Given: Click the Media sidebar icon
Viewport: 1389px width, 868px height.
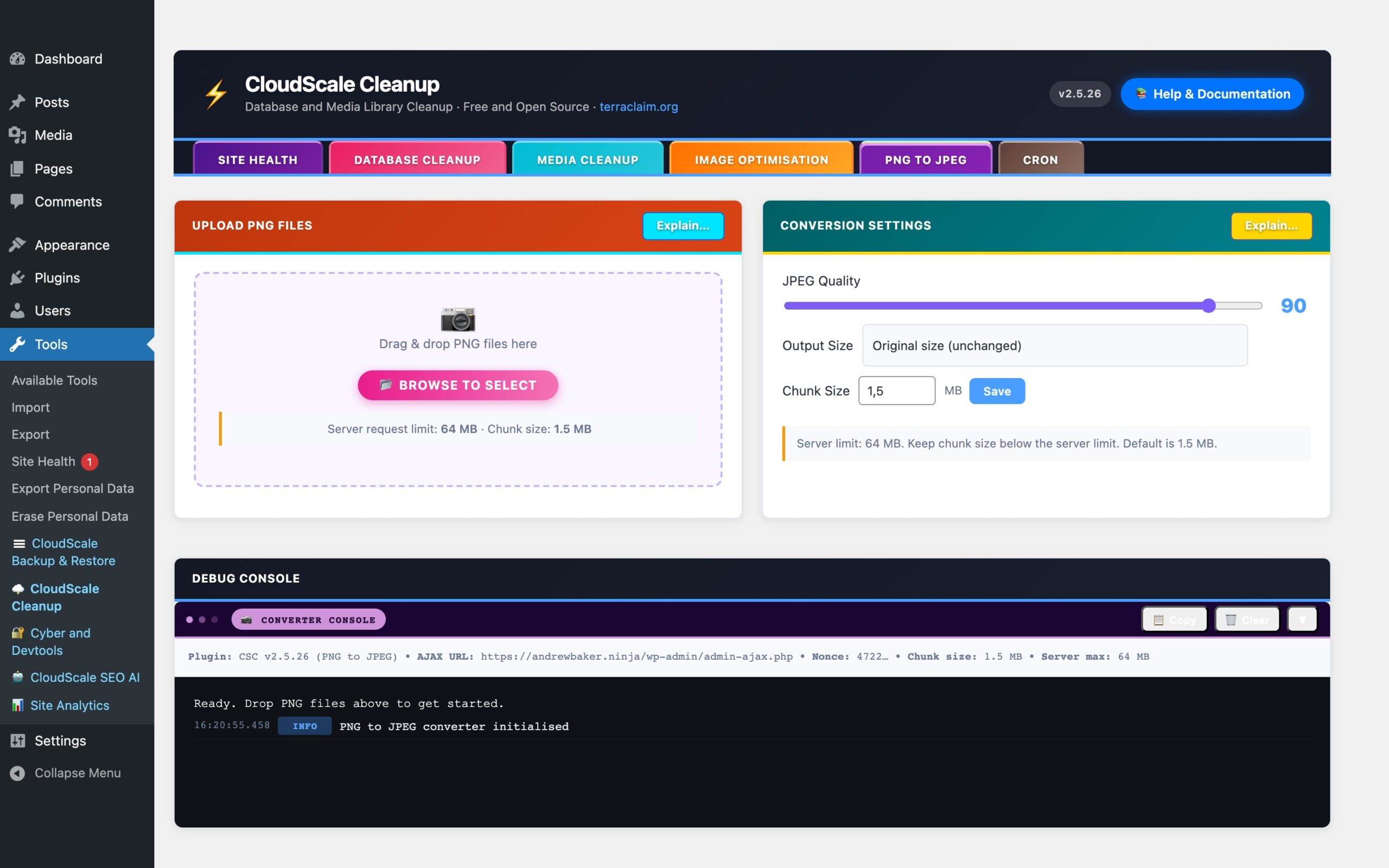Looking at the screenshot, I should point(18,135).
